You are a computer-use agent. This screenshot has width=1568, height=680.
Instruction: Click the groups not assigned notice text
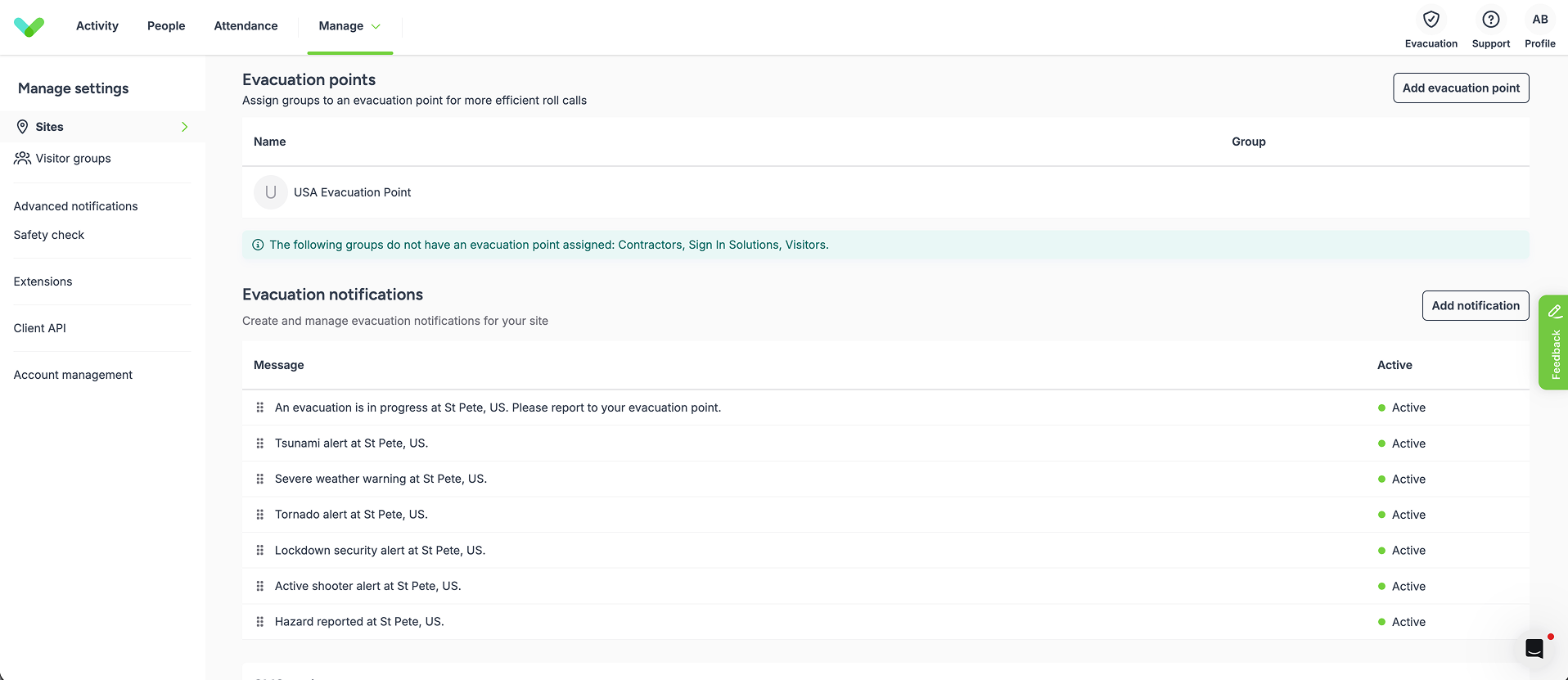click(549, 245)
